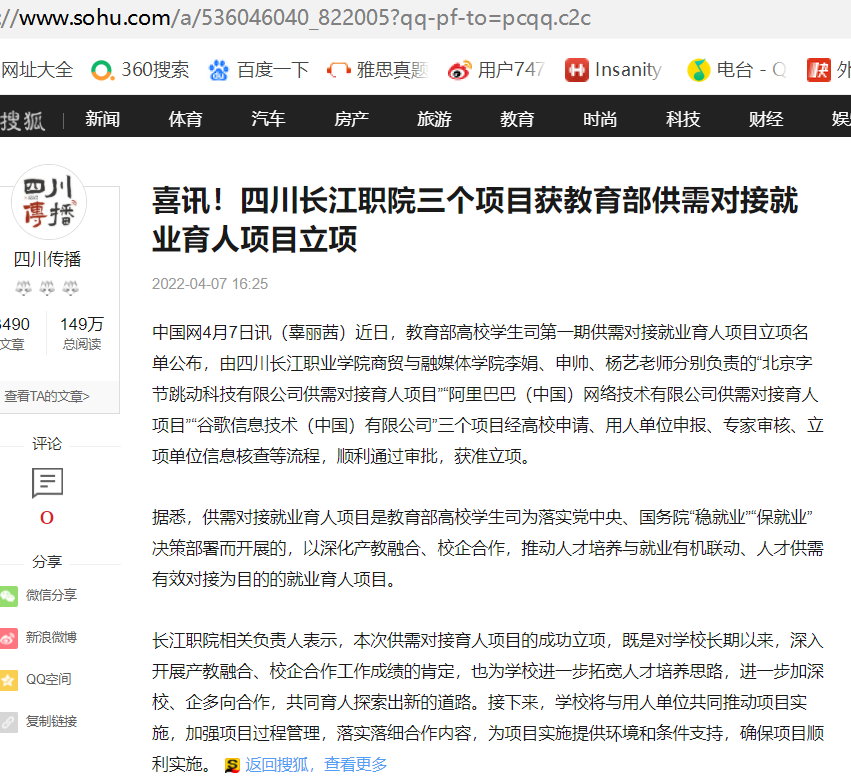Open the 体育 navigation item
This screenshot has width=851, height=784.
[185, 119]
